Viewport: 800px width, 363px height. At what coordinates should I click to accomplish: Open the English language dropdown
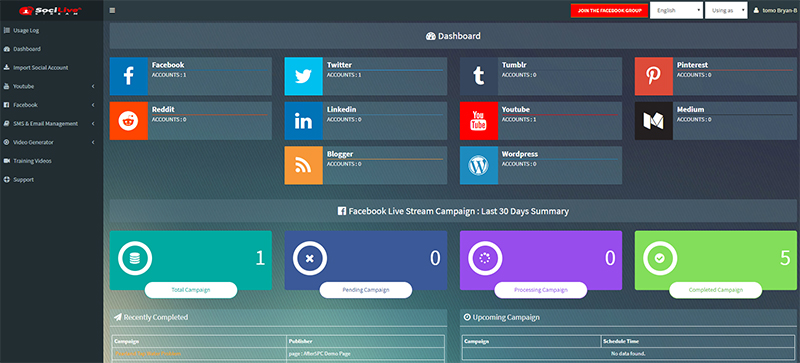pos(677,10)
